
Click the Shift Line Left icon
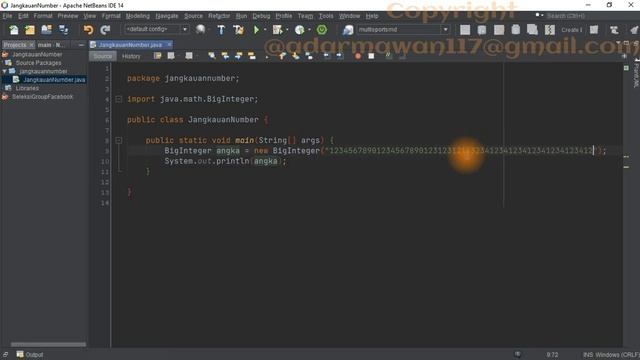(327, 56)
